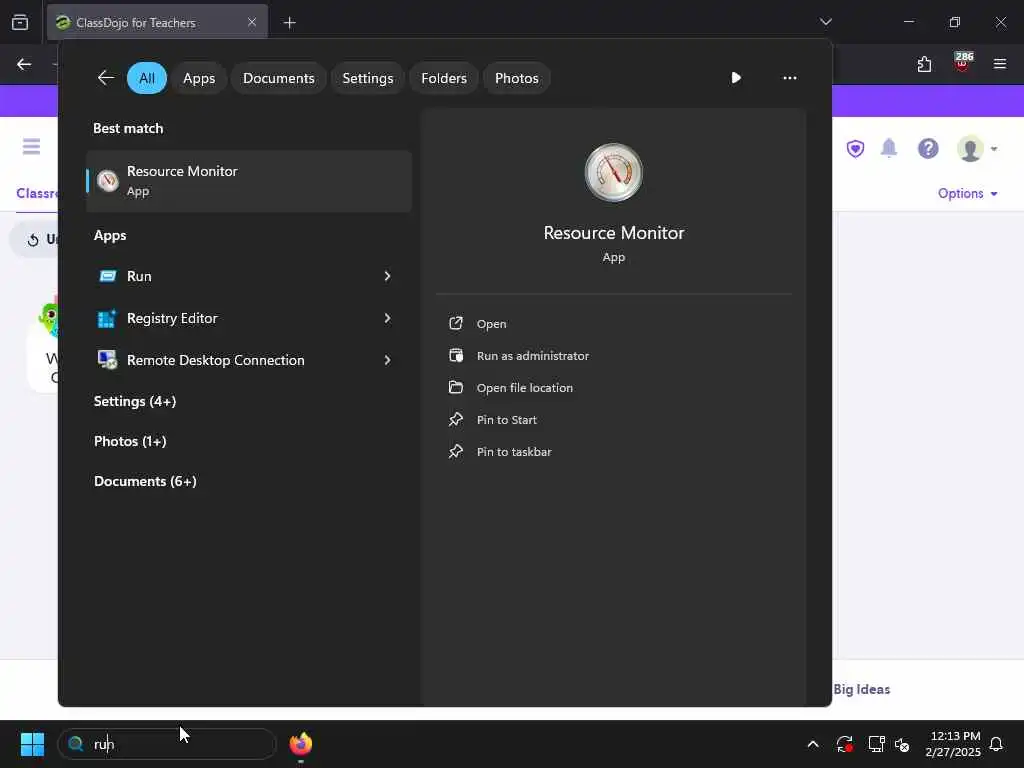
Task: Open network status tray icon
Action: [x=876, y=744]
